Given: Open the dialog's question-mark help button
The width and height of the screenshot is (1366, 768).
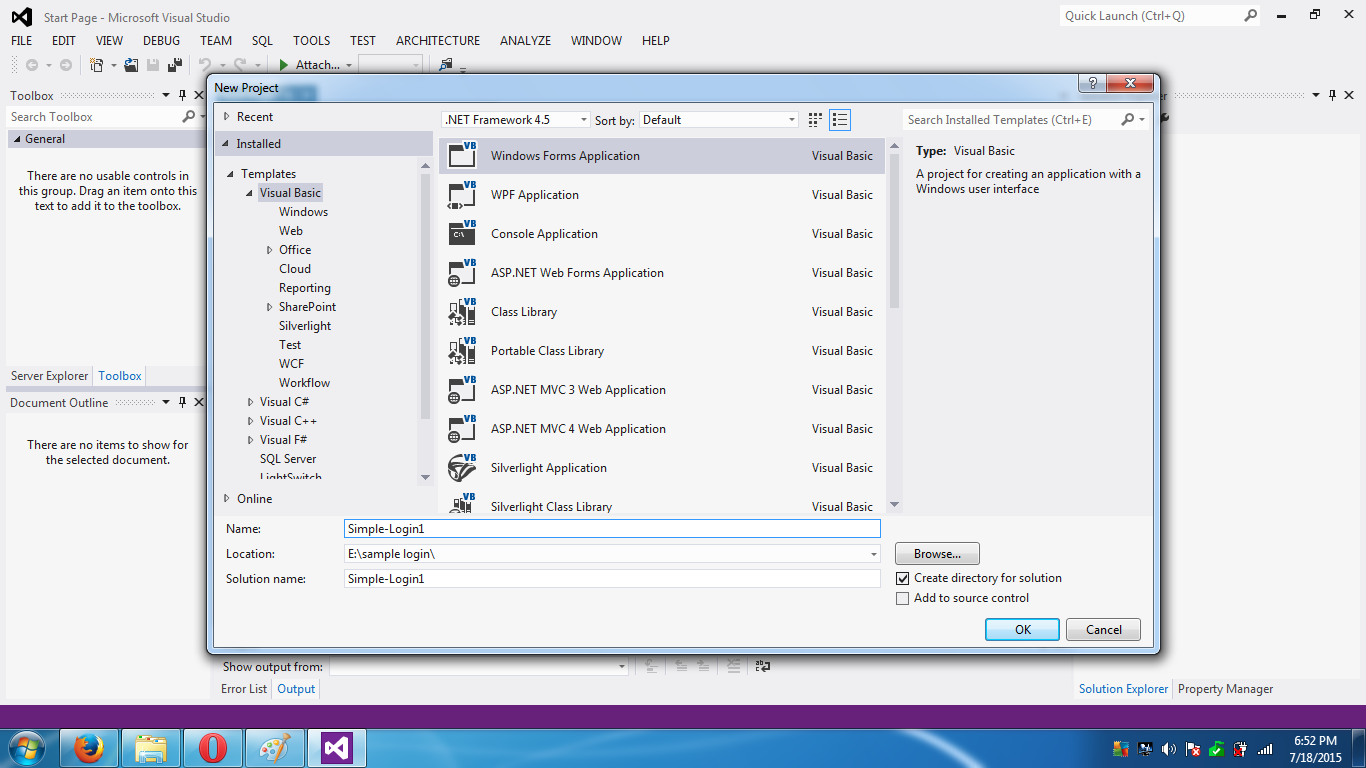Looking at the screenshot, I should [x=1091, y=84].
